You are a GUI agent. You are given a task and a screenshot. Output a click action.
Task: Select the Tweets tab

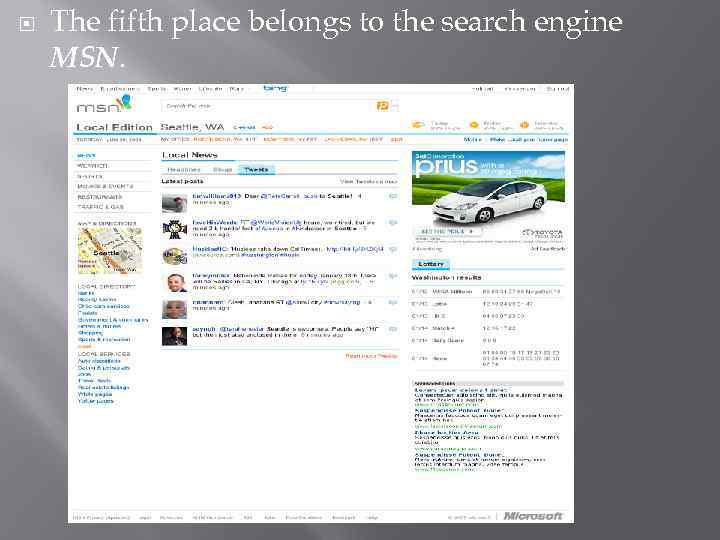[256, 169]
